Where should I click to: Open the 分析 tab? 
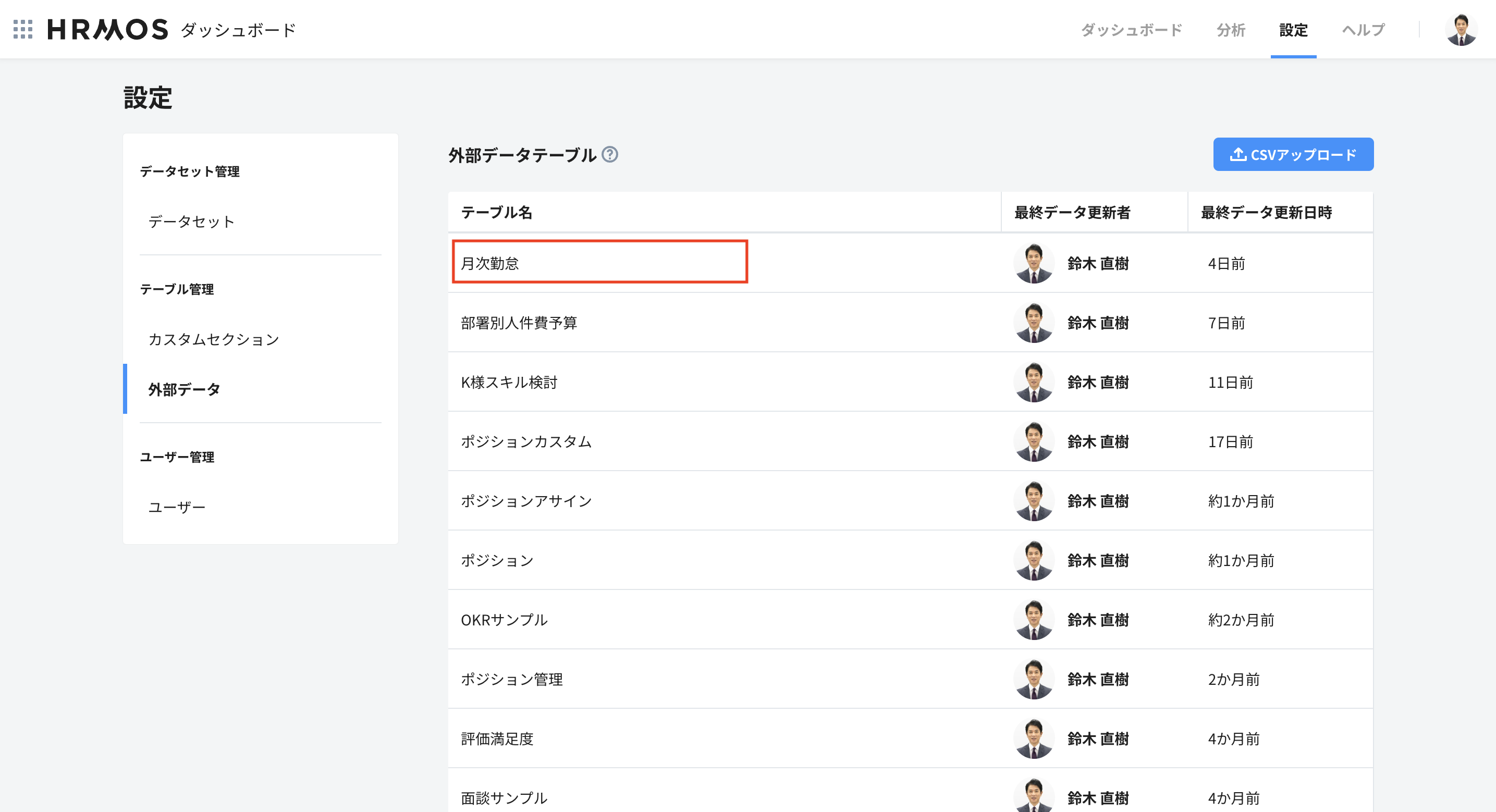[x=1231, y=30]
